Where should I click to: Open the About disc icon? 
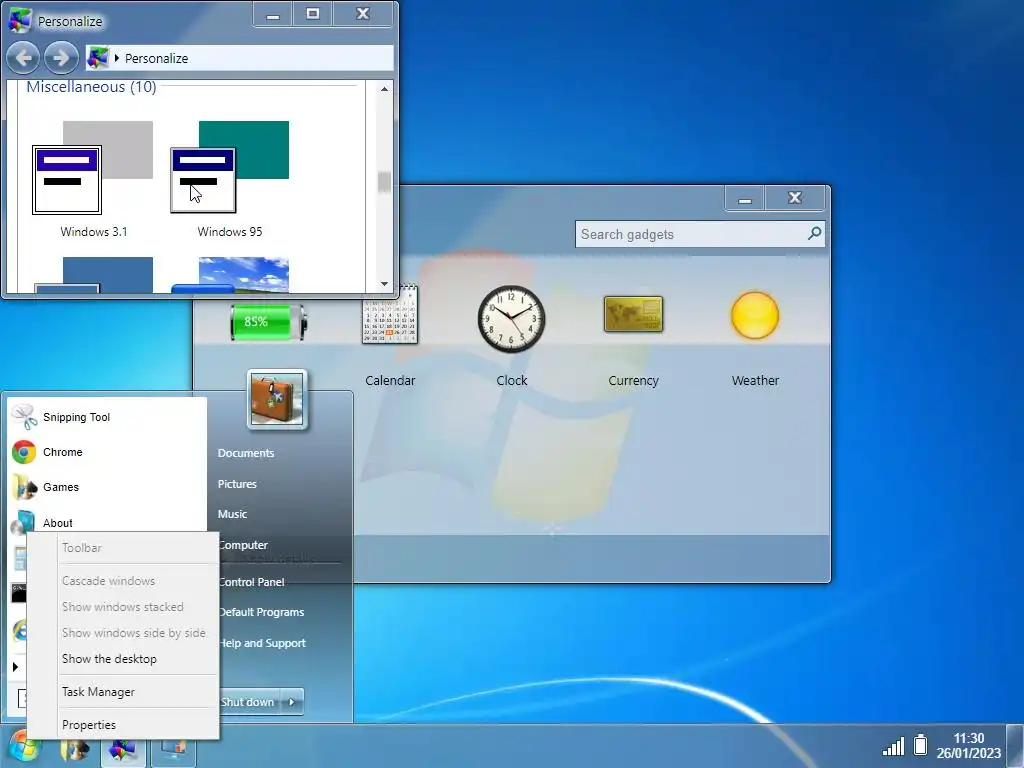pos(23,522)
